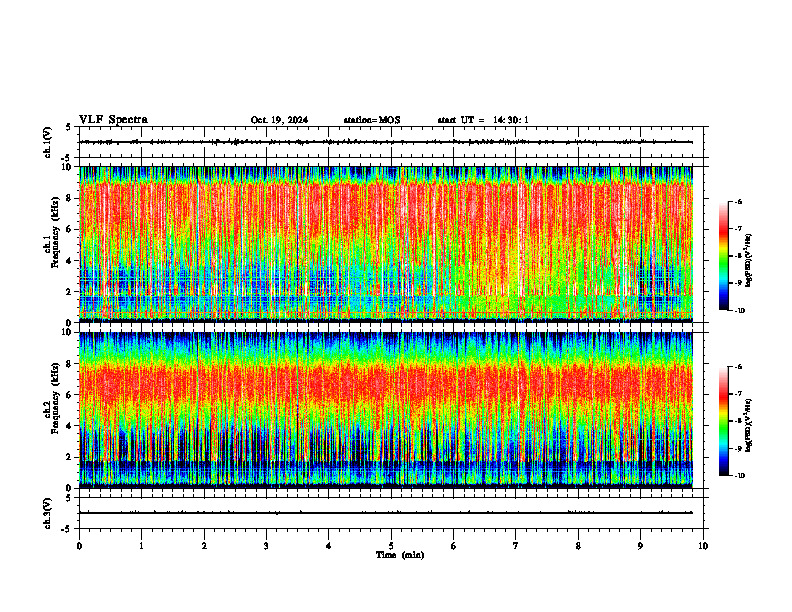Click the ch.3(V) axis label
Screen dimensions: 792x612
(48, 513)
